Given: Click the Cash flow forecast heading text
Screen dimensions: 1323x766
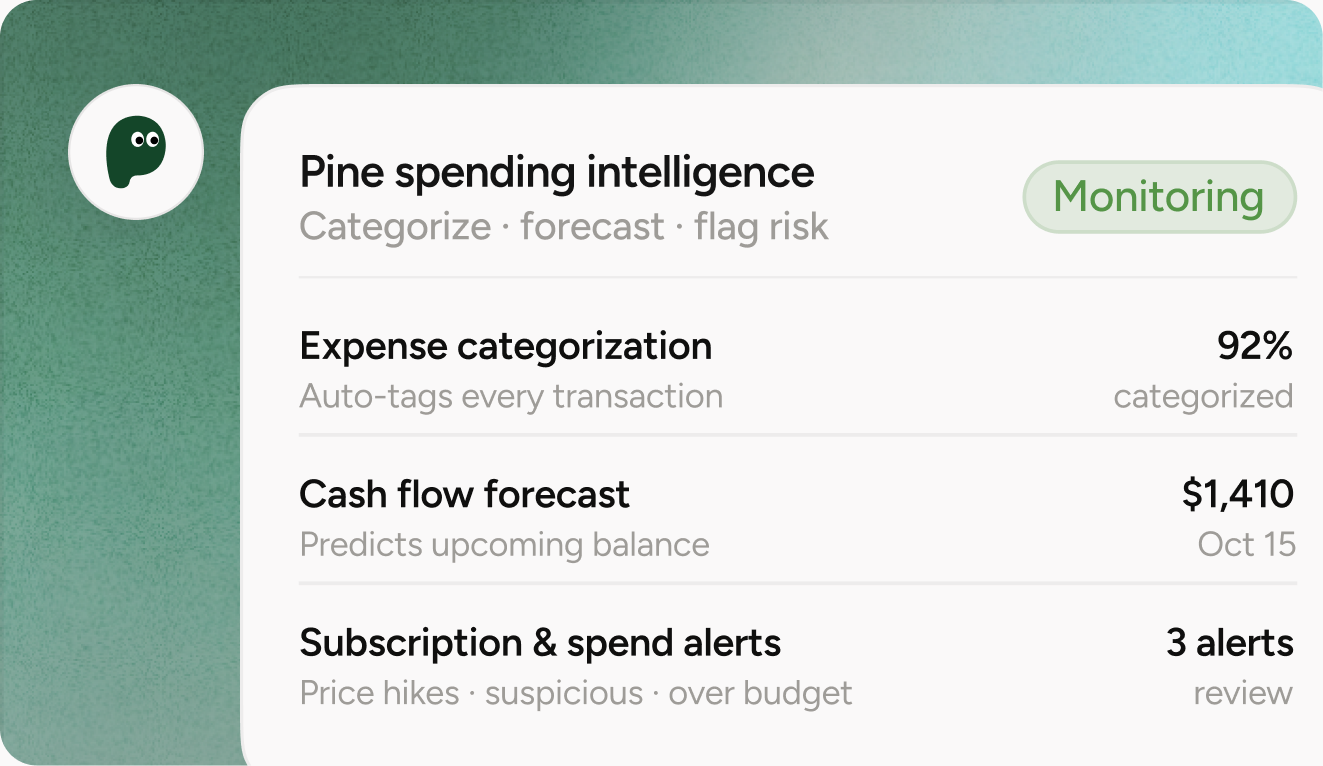Looking at the screenshot, I should pos(465,494).
